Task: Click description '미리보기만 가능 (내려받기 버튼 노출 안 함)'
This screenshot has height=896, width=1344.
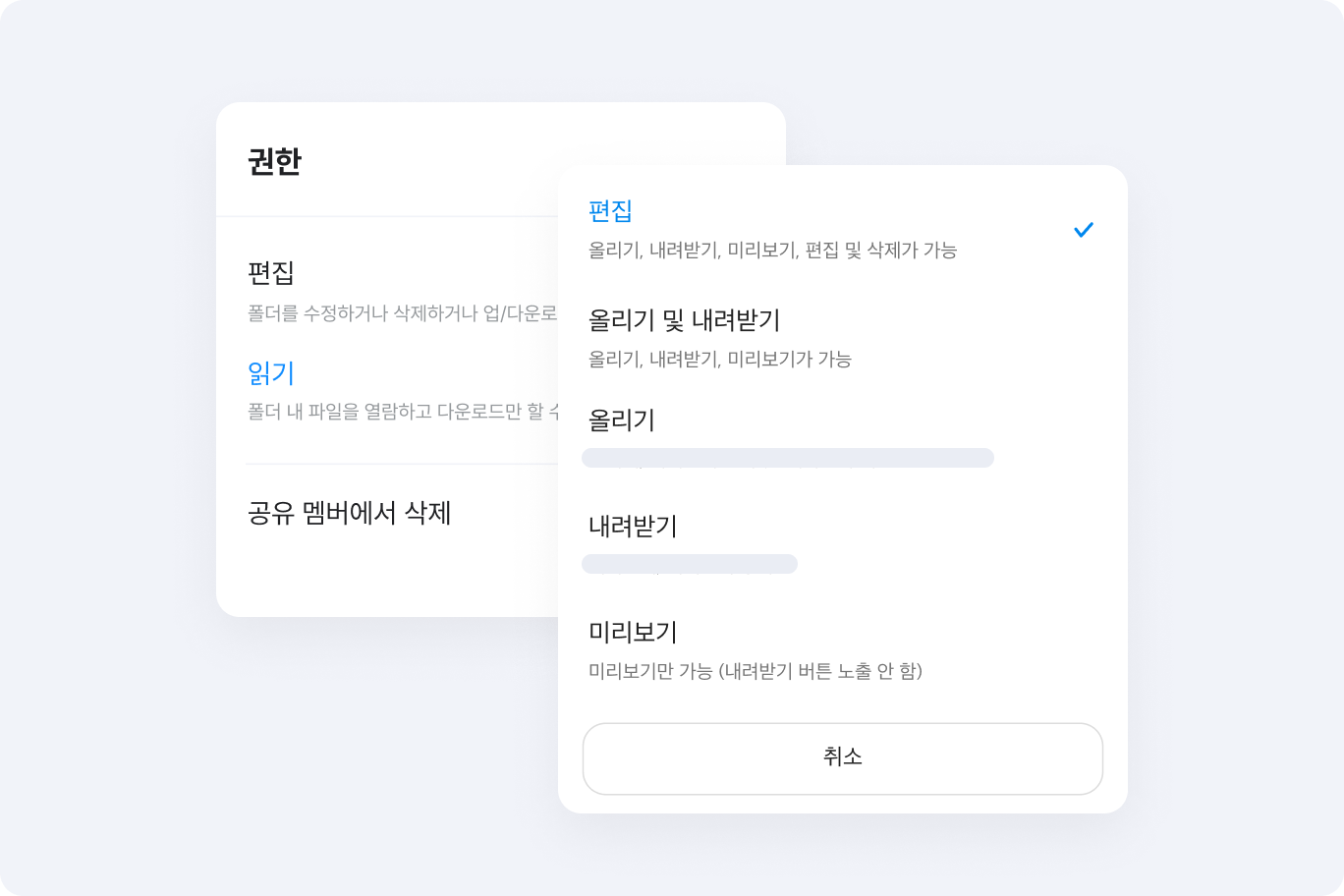Action: click(755, 672)
